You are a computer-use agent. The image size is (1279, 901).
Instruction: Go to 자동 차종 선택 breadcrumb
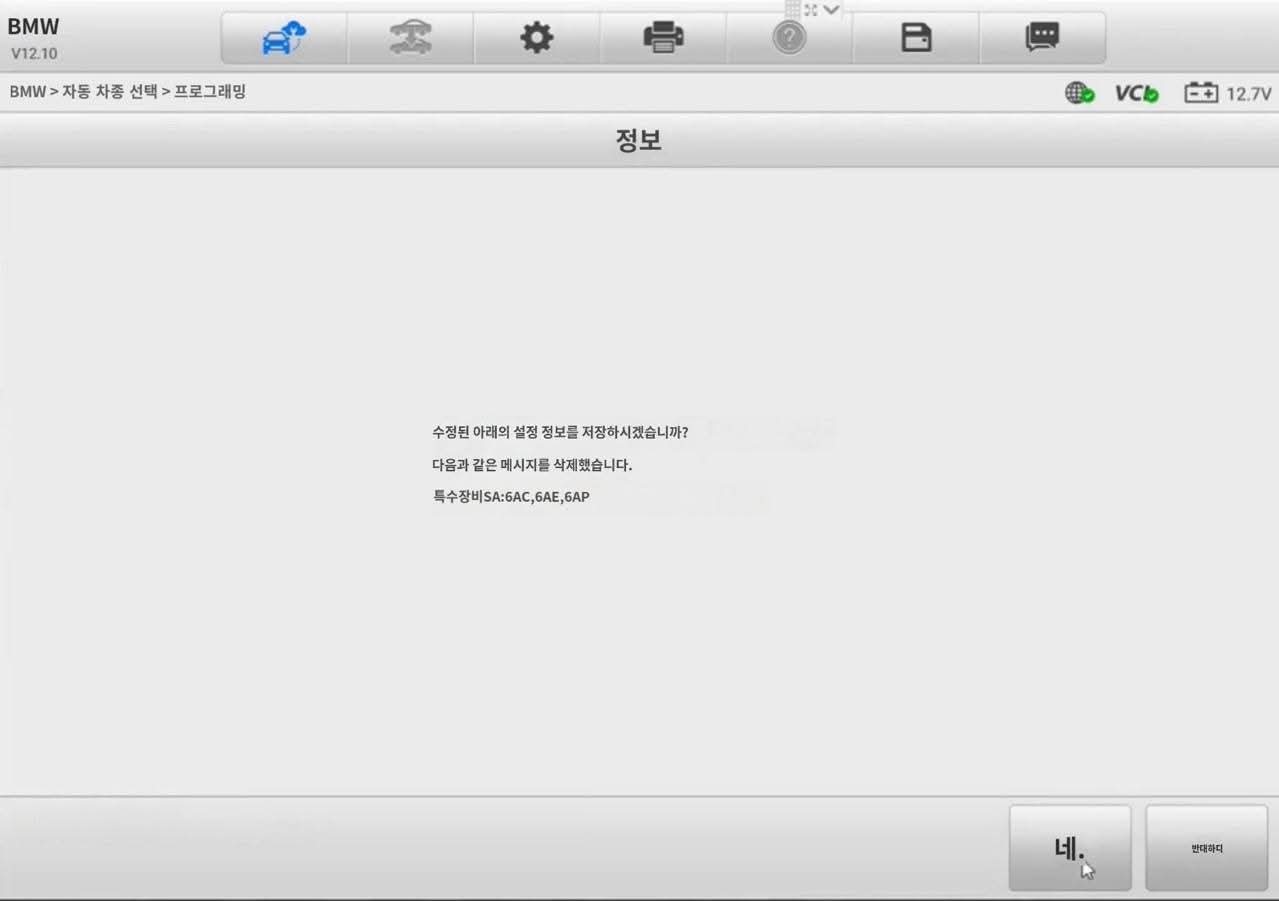tap(110, 92)
